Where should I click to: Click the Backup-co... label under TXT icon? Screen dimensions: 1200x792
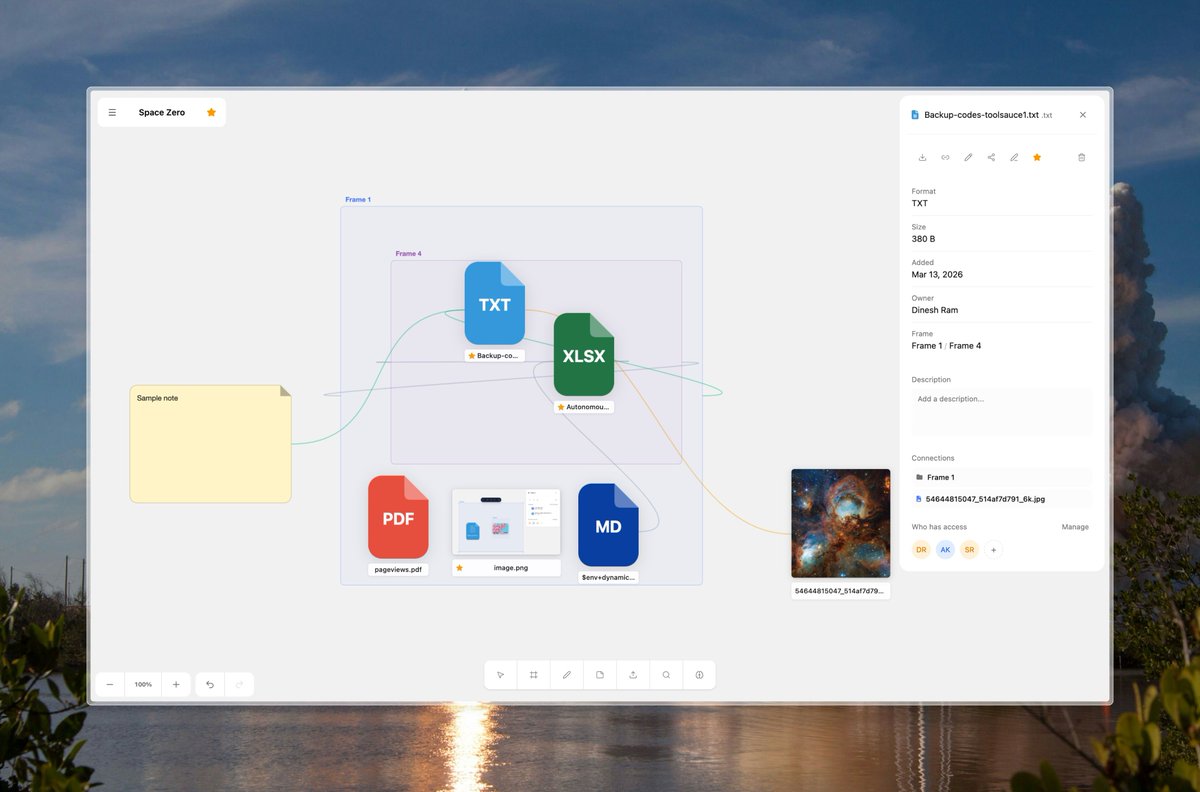[x=495, y=355]
